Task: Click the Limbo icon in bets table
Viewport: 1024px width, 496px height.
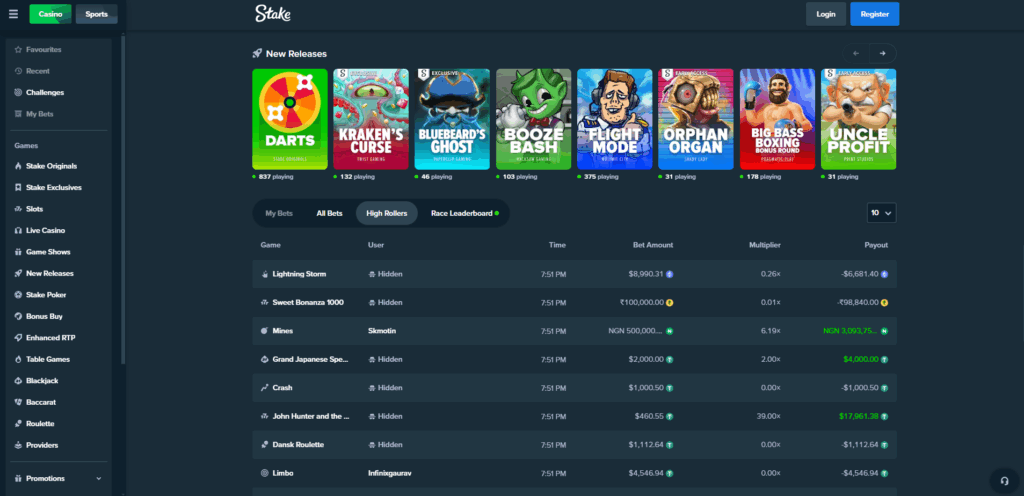Action: pos(264,473)
